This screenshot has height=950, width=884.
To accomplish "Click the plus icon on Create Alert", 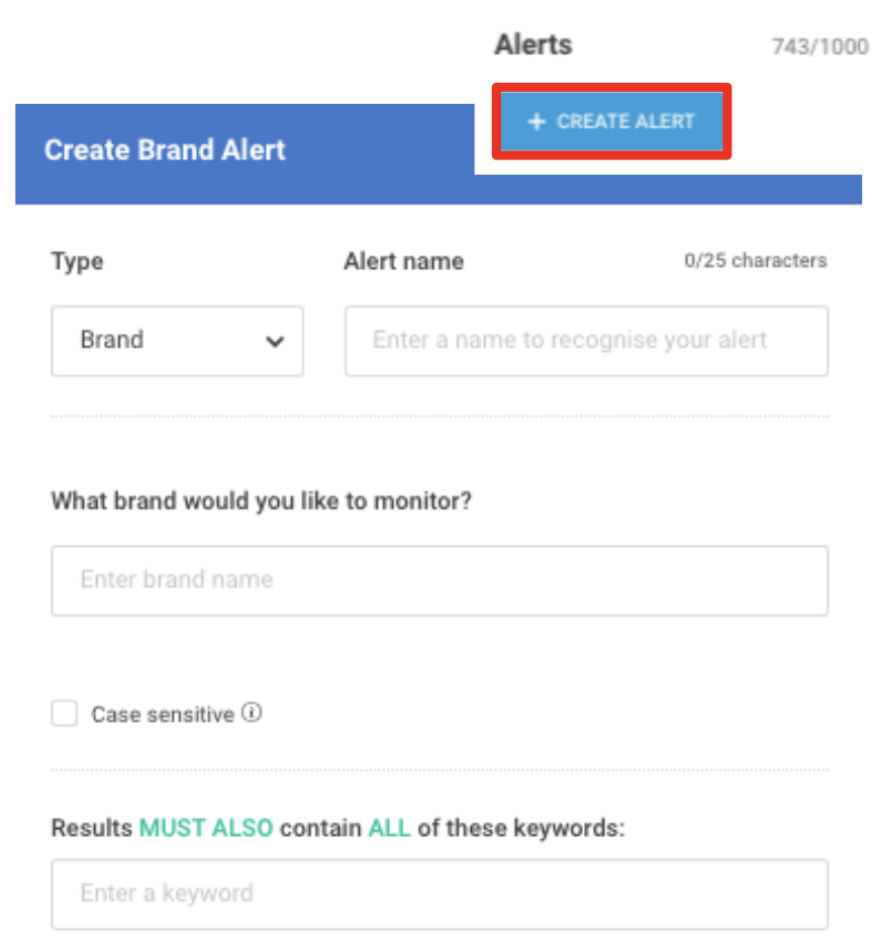I will click(x=537, y=122).
